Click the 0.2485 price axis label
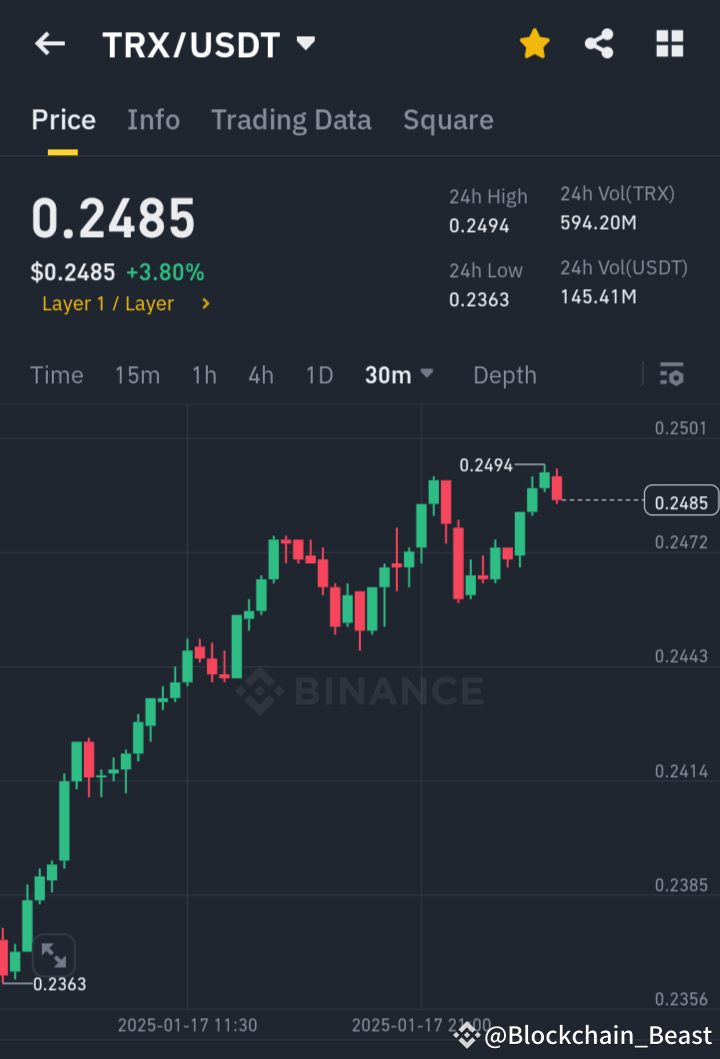This screenshot has width=720, height=1059. pos(681,500)
